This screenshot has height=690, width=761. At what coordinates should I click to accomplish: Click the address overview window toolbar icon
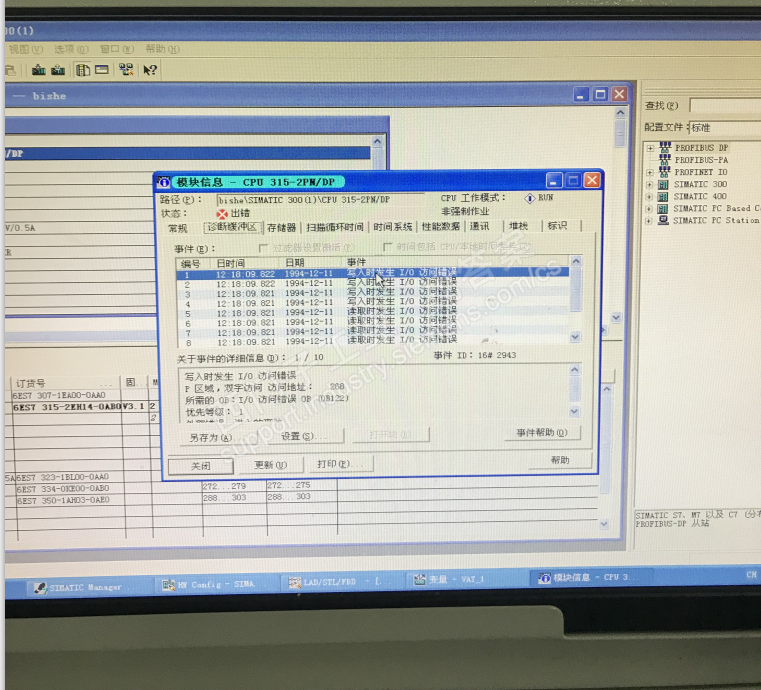[x=101, y=70]
